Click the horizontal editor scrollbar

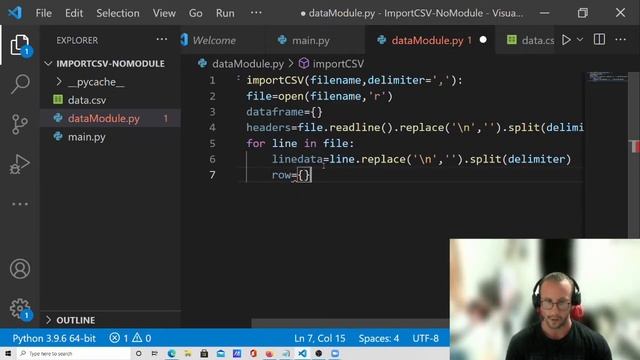pos(350,323)
